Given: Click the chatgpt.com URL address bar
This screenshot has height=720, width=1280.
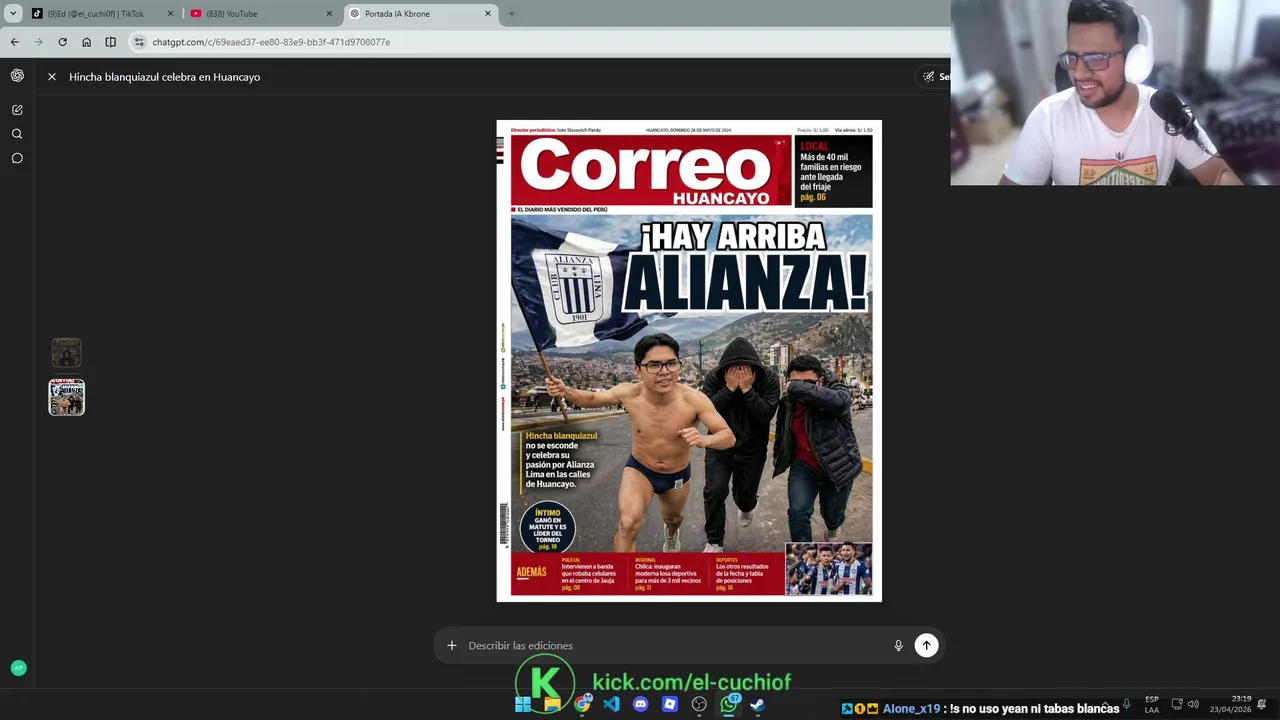Looking at the screenshot, I should coord(540,42).
